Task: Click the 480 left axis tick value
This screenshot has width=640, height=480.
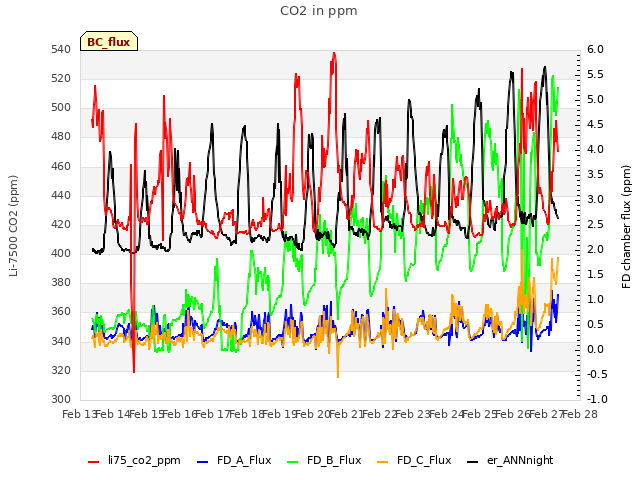Action: pos(61,137)
